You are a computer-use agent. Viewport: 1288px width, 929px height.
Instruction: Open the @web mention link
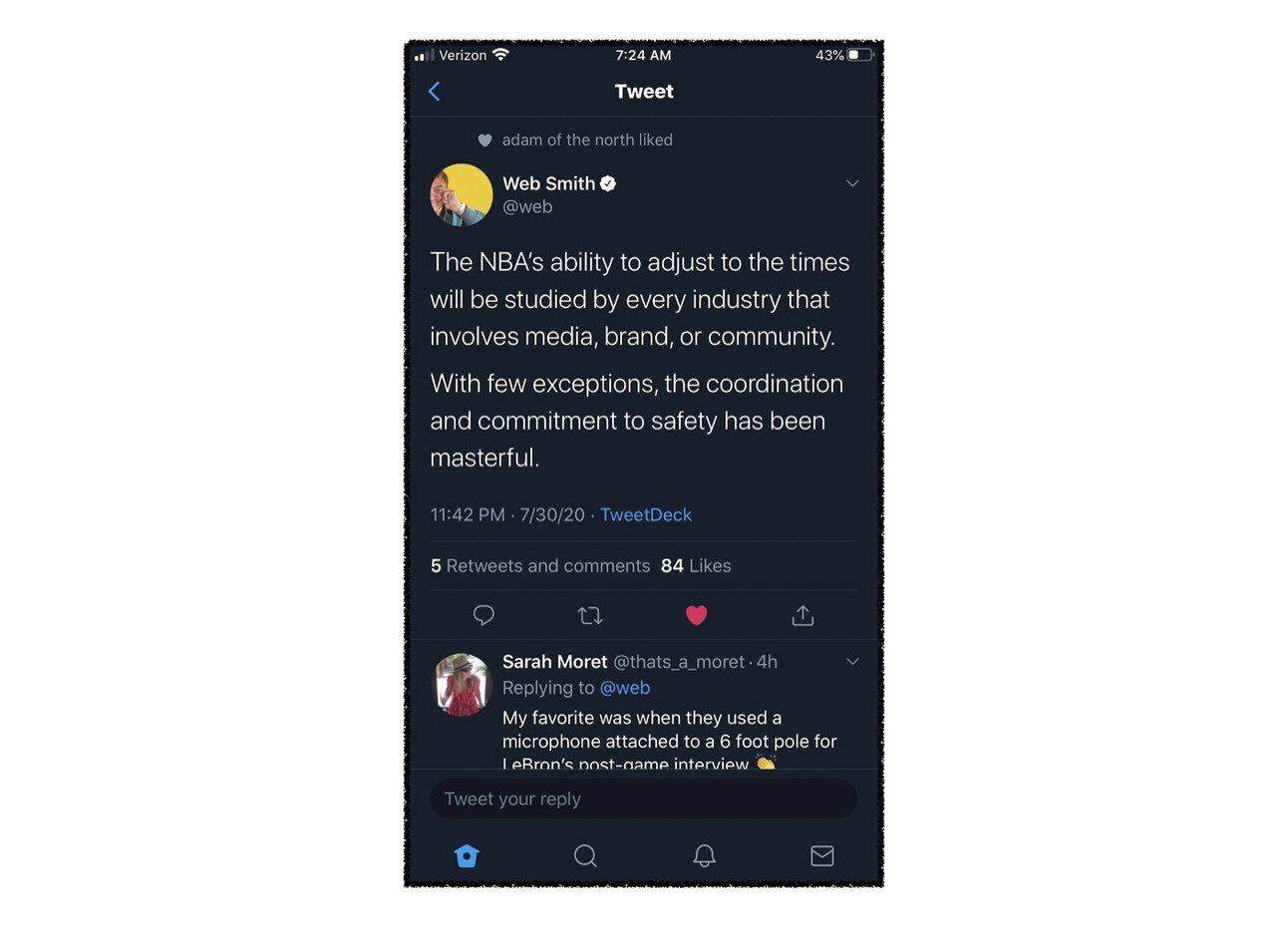pos(625,688)
